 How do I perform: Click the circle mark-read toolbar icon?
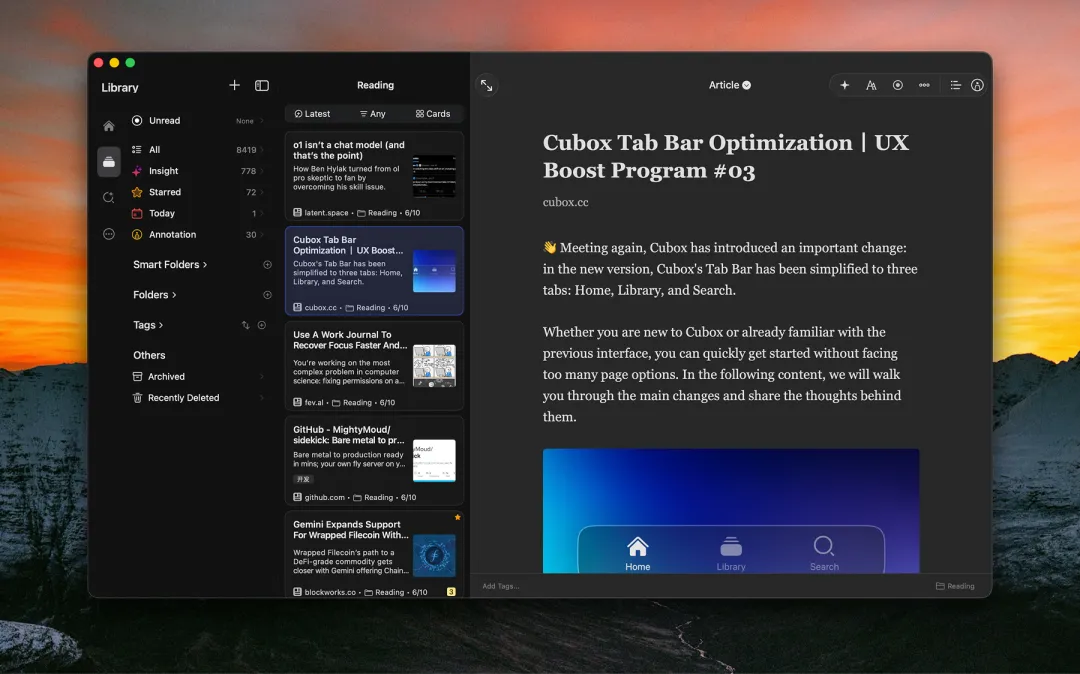point(897,85)
